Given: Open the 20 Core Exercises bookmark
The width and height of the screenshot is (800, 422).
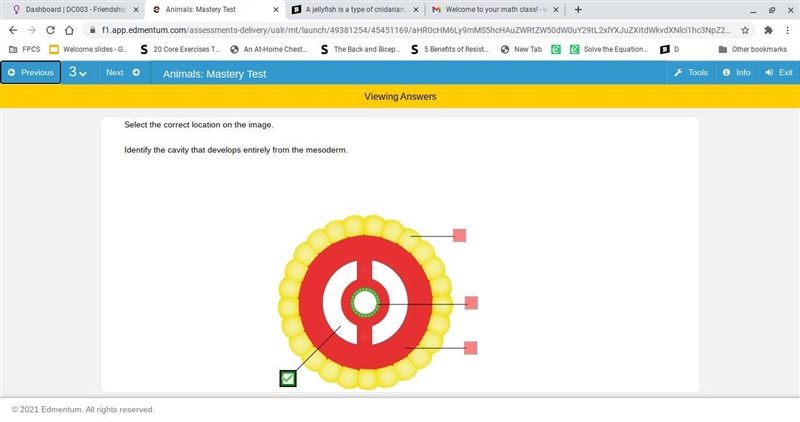Looking at the screenshot, I should [x=180, y=49].
